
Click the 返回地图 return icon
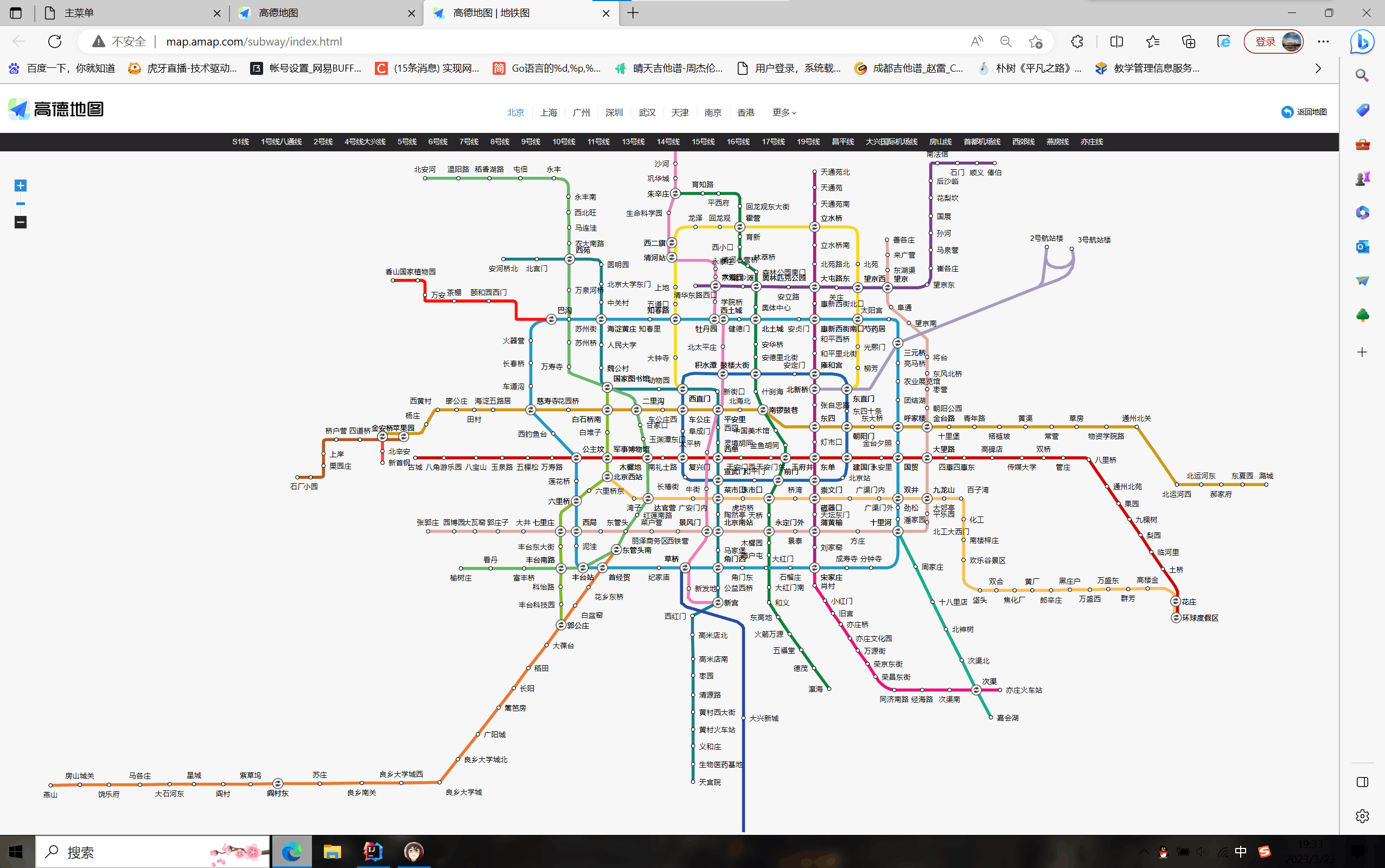tap(1287, 112)
